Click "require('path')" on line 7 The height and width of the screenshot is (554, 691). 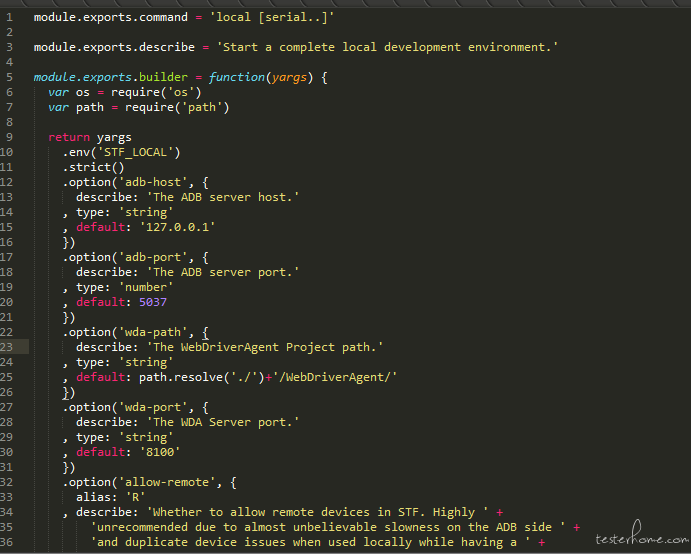click(177, 108)
